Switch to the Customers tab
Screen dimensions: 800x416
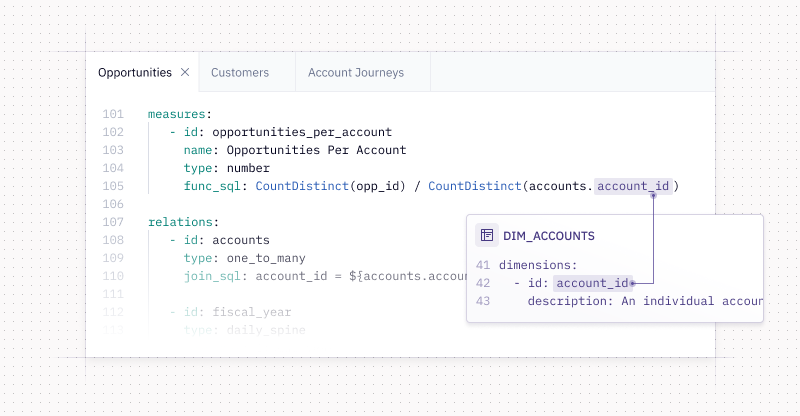pos(240,72)
